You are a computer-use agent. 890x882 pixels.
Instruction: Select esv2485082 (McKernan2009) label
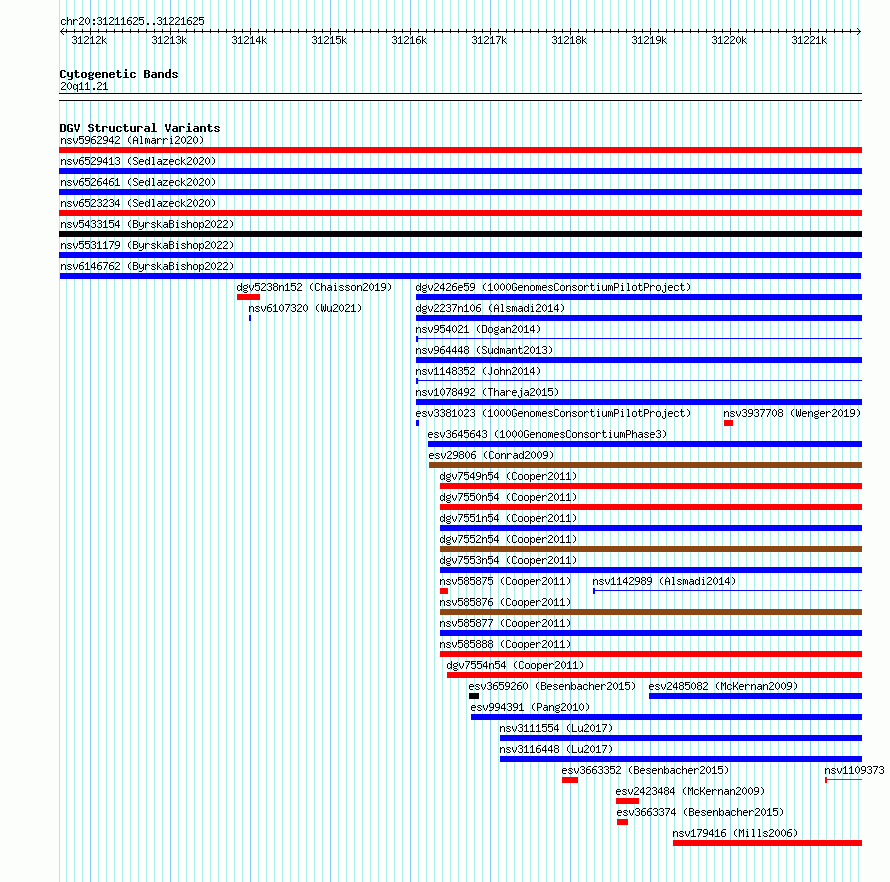pos(724,686)
